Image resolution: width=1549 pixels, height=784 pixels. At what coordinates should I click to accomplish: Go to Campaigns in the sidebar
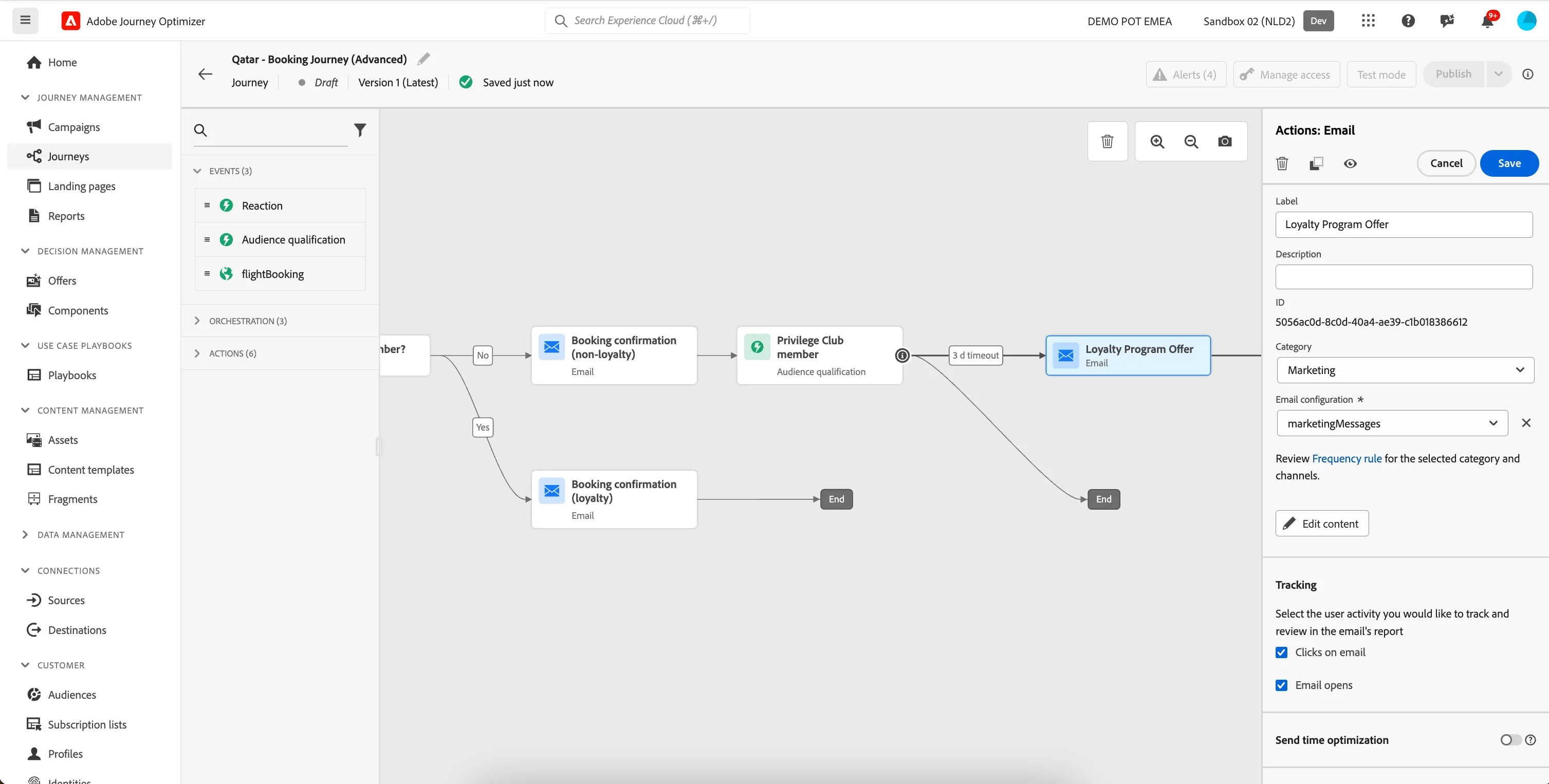73,127
